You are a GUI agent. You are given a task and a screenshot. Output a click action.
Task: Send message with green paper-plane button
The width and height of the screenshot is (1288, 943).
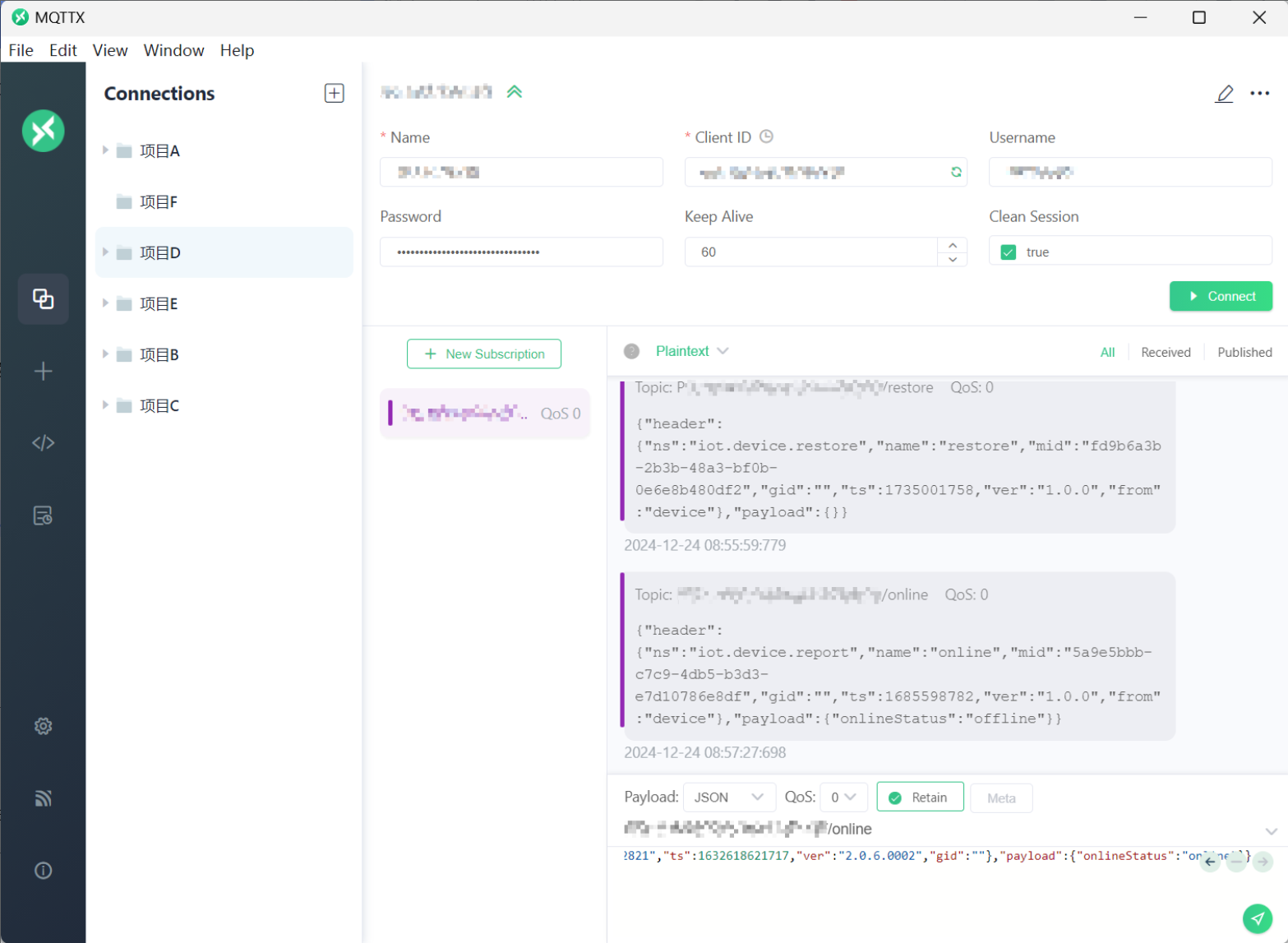pos(1257,918)
